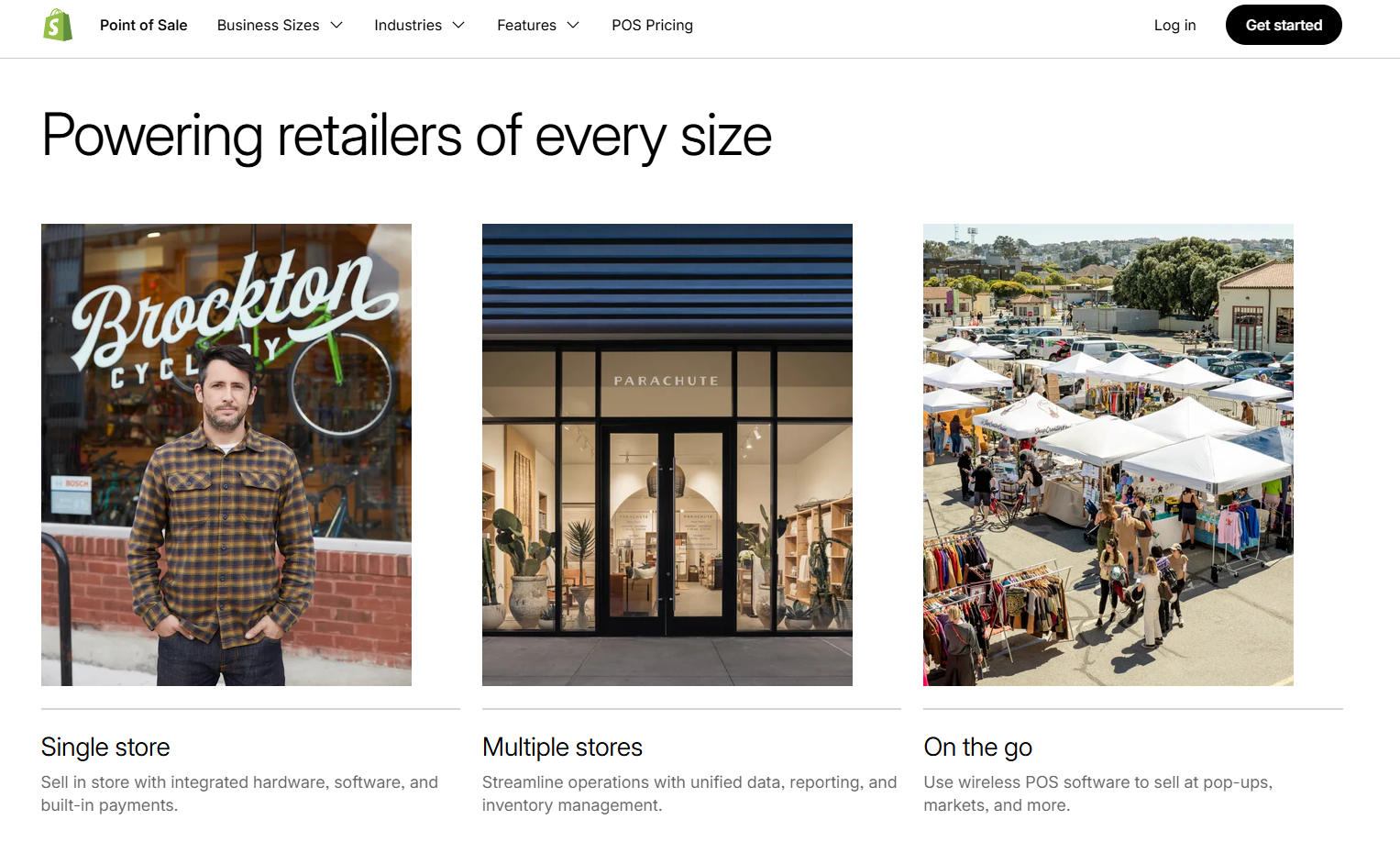Click the unified data and inventory description
Screen dimensions: 1400x853
689,793
